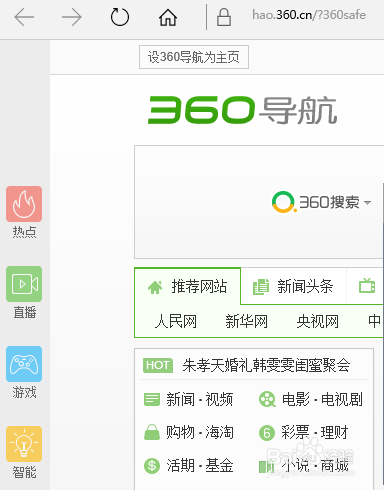Open the 人民网 link
Viewport: 384px width, 490px height.
(176, 322)
